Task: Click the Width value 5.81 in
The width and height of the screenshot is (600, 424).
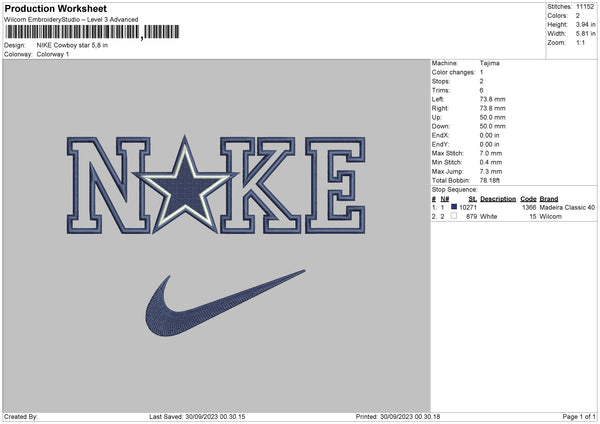Action: pos(585,34)
